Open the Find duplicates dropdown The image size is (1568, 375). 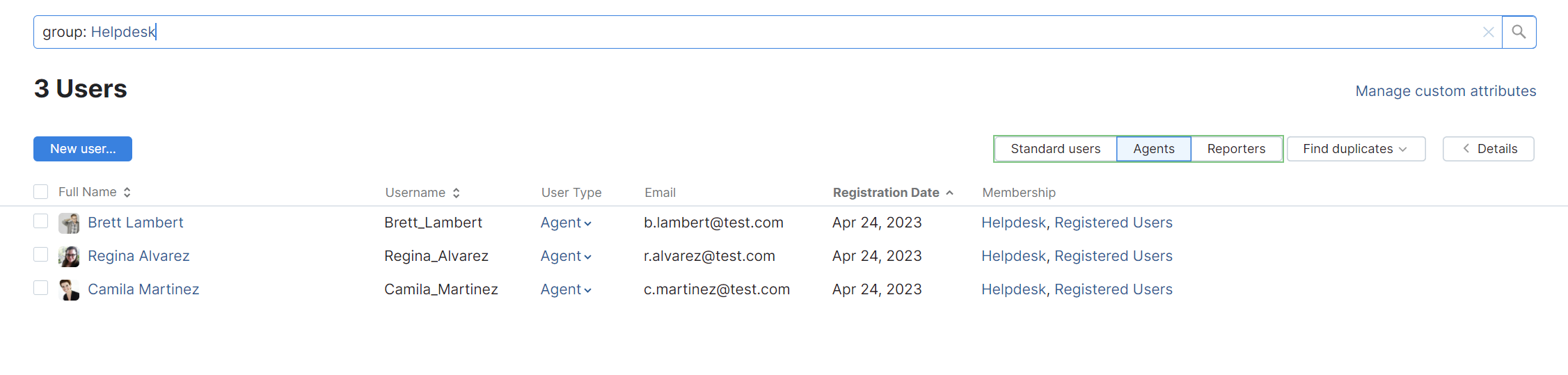[x=1355, y=149]
